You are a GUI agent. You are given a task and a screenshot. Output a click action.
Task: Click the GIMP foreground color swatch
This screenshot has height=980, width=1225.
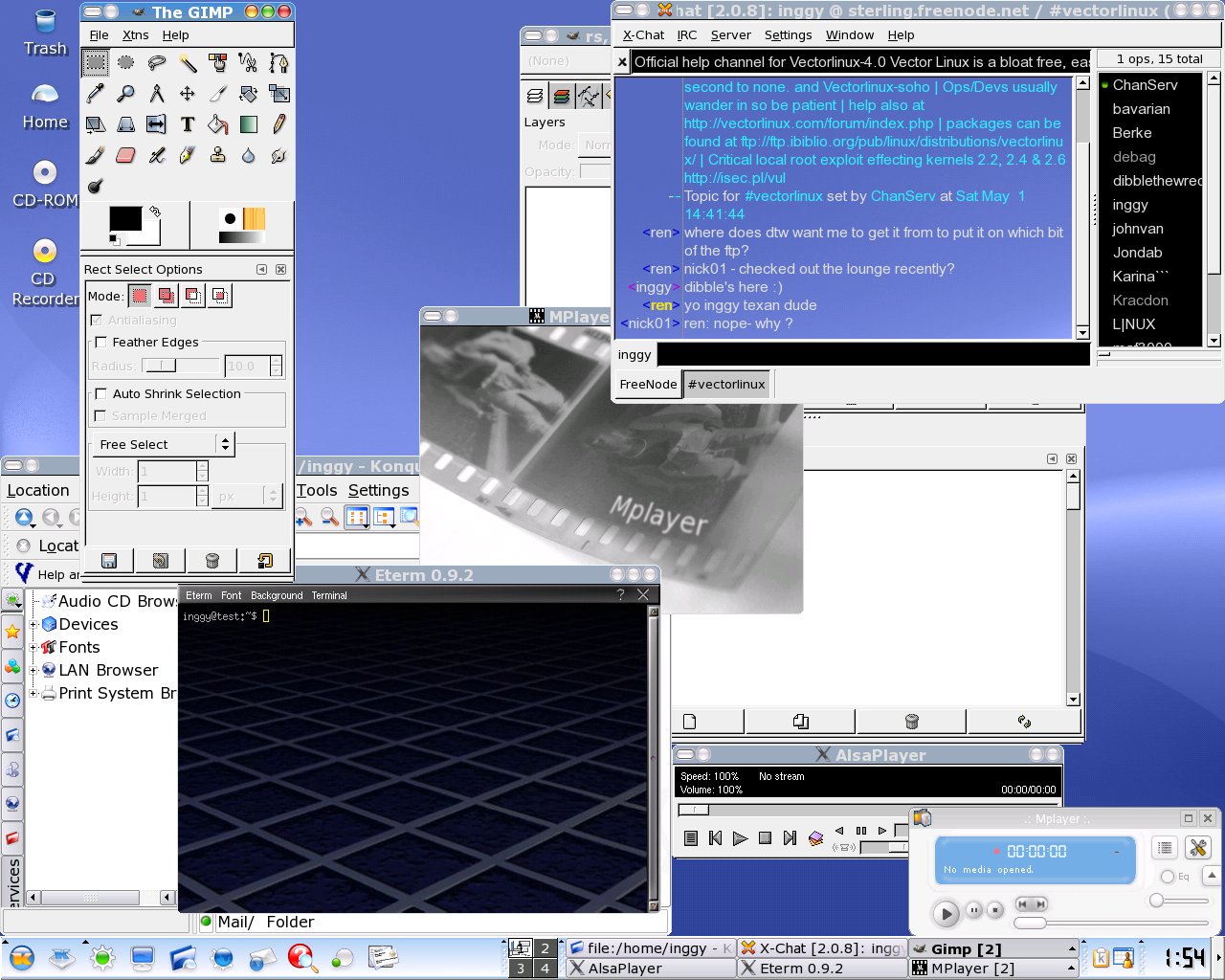125,219
